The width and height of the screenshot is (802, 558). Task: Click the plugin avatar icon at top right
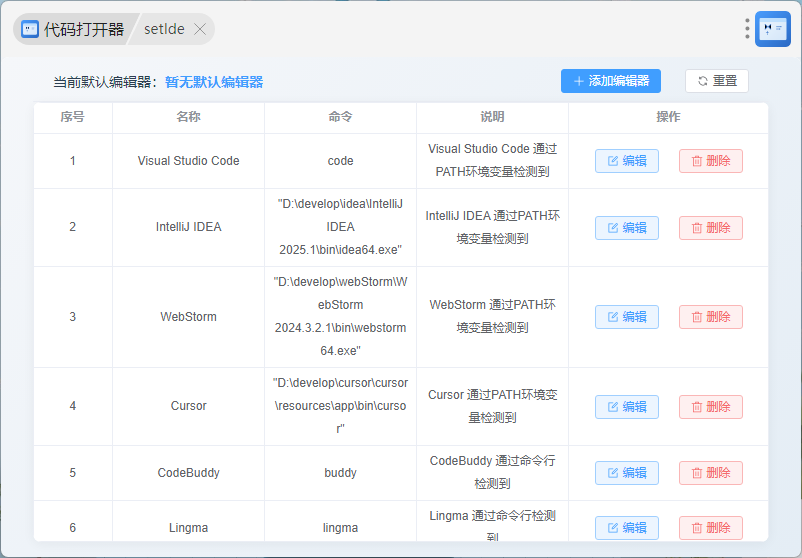point(772,29)
